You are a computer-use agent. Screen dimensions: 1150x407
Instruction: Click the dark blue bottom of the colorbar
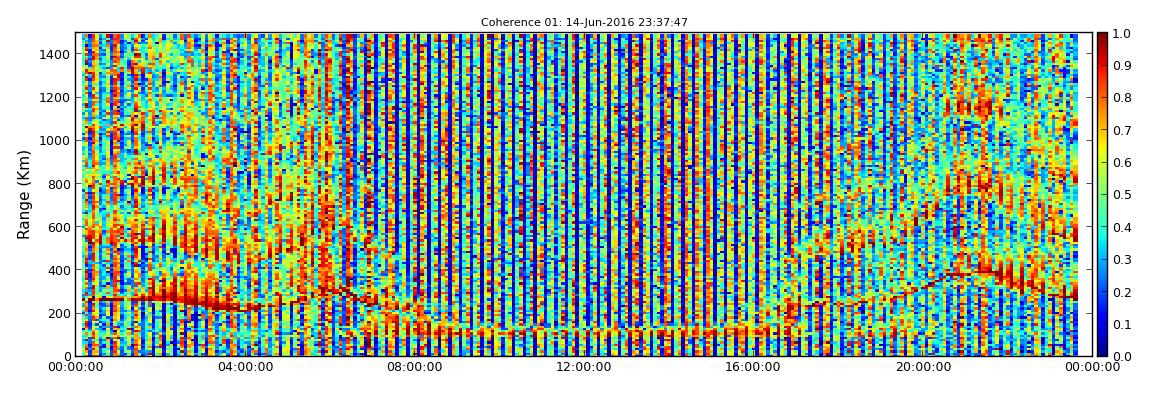pos(1103,351)
